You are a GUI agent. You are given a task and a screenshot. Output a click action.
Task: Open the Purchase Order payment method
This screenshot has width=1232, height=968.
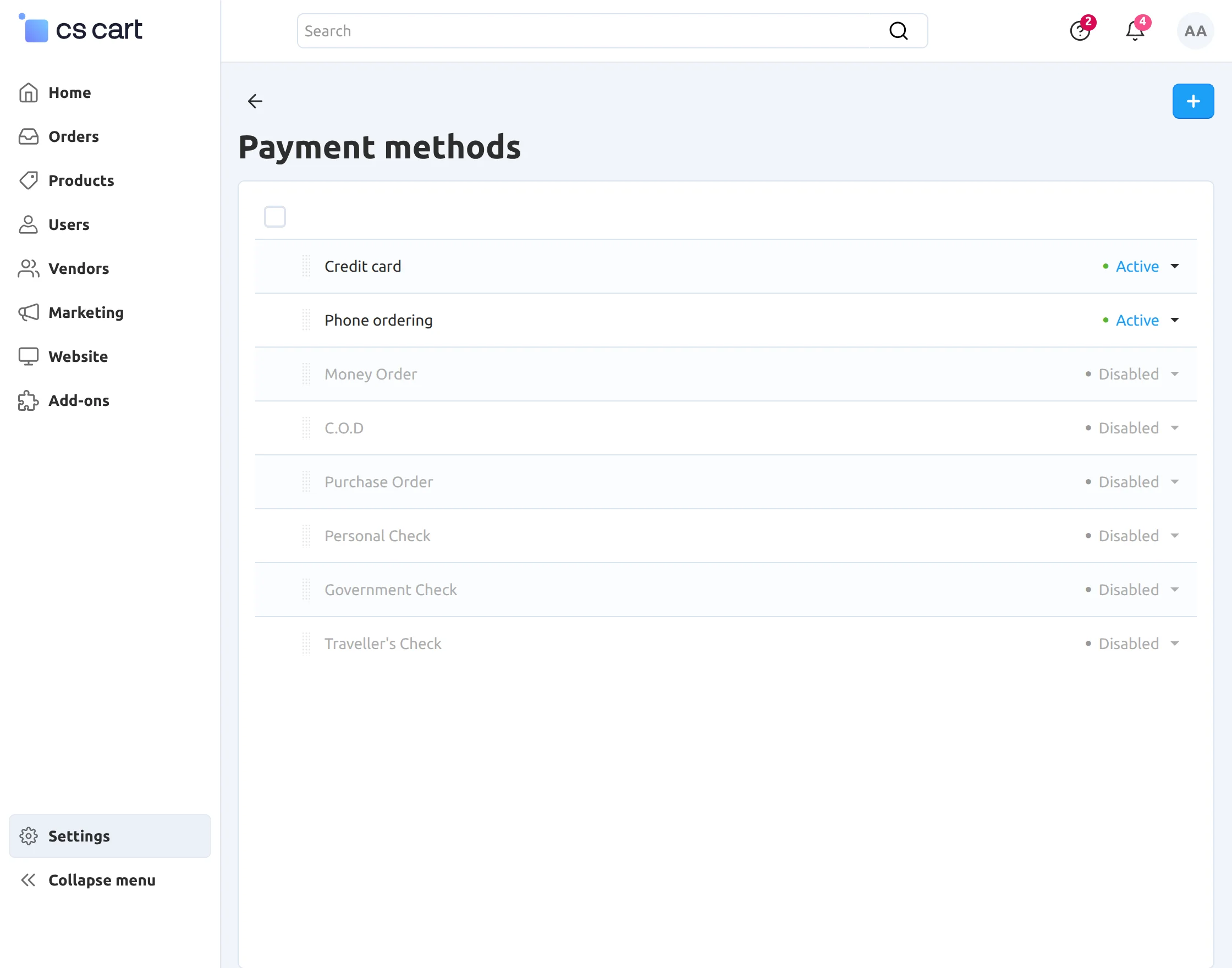point(378,482)
